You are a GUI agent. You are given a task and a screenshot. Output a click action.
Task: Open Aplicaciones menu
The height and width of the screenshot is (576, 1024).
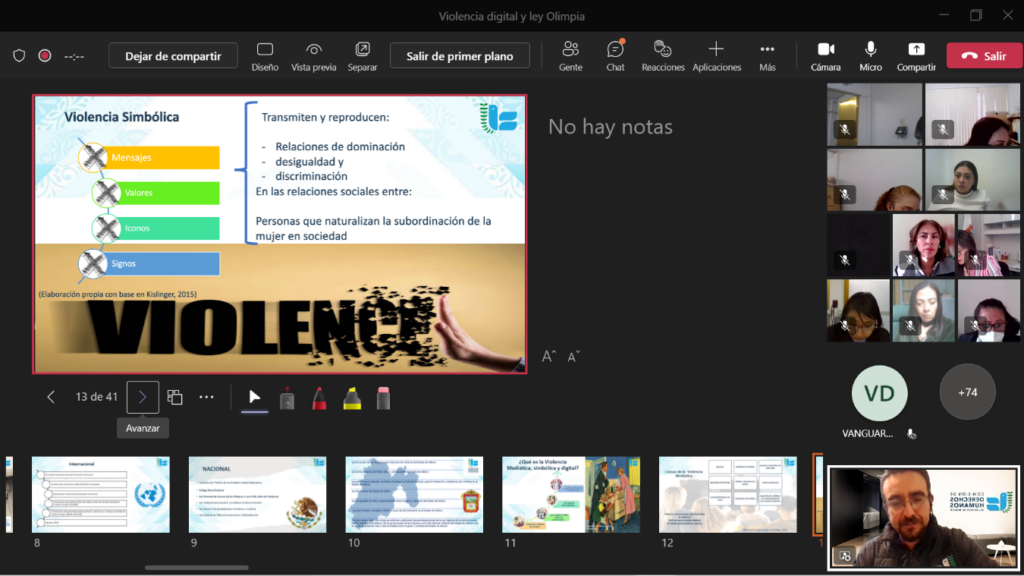click(716, 56)
